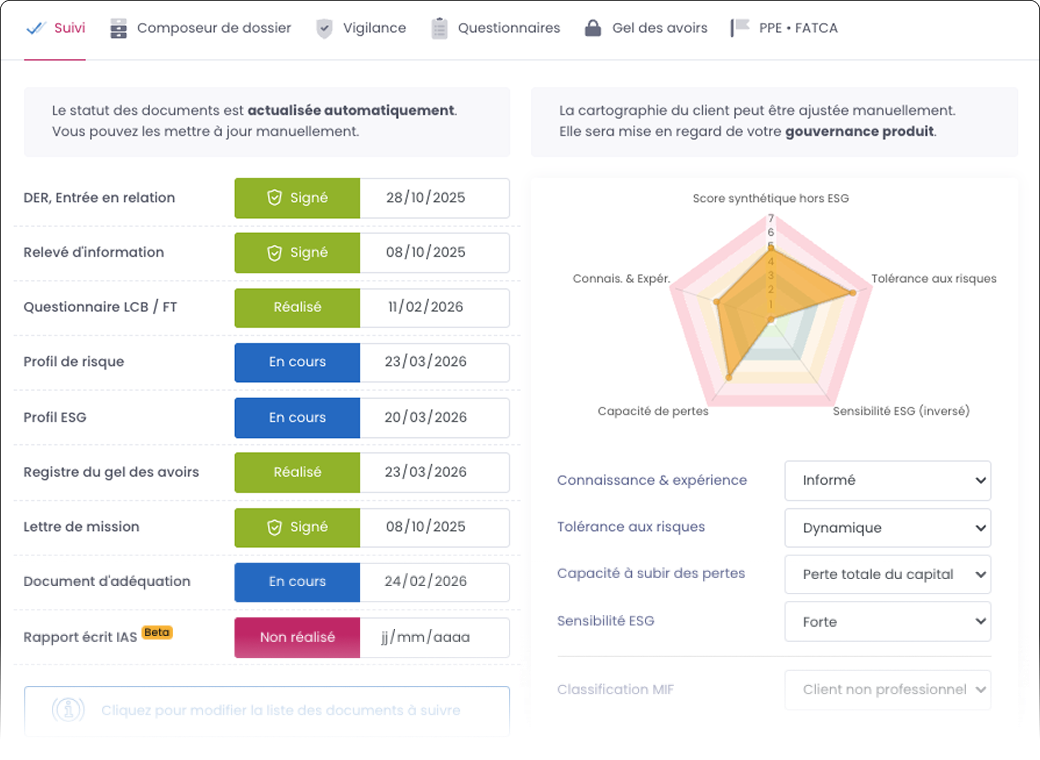Click the PPE • FATCA flag icon
Viewport: 1040px width, 760px height.
[x=740, y=28]
